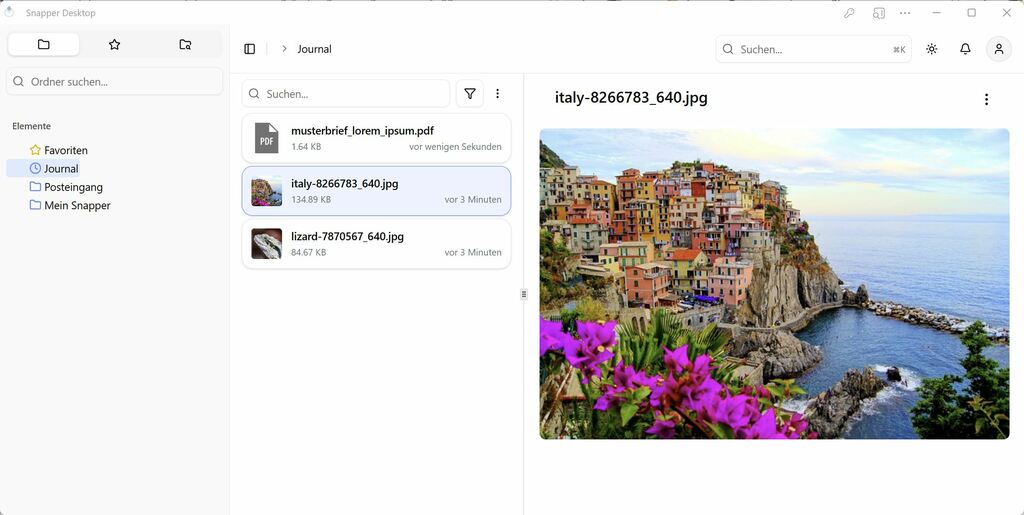Screen dimensions: 1024x515
Task: Click the breadcrumb chevron before Journal
Action: pos(284,49)
